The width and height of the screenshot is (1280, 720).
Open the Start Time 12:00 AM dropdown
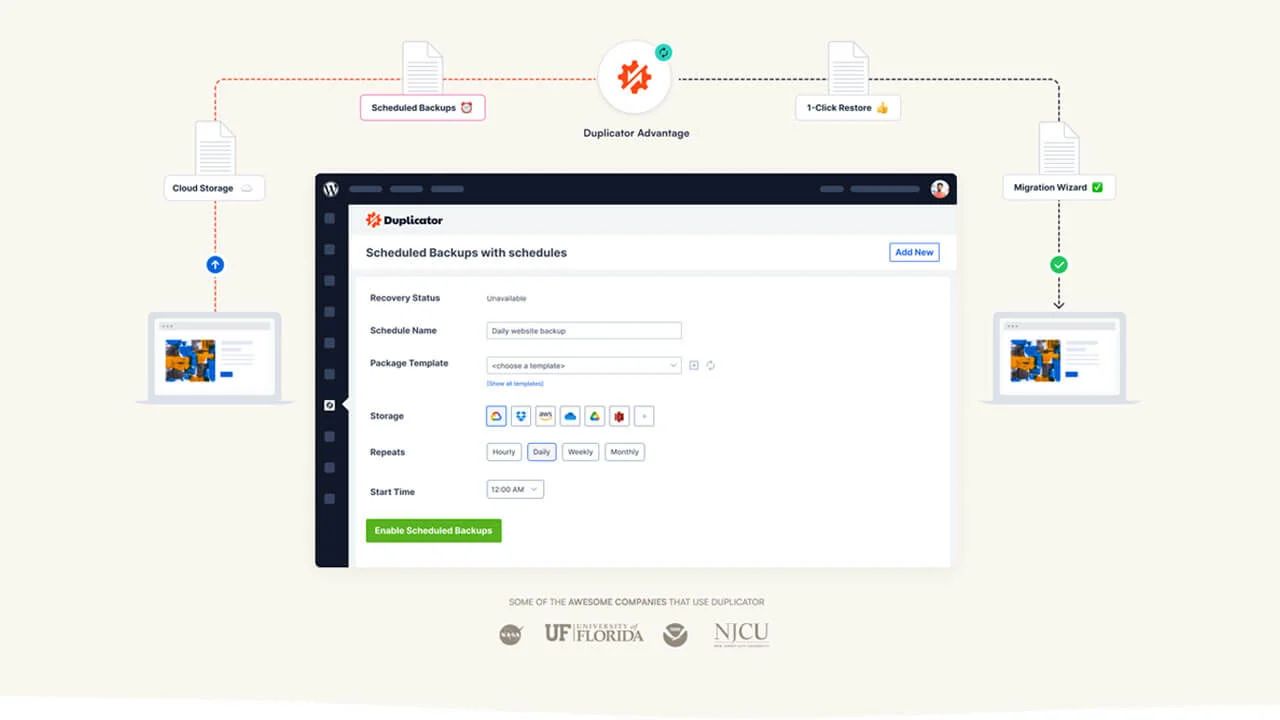pos(515,490)
